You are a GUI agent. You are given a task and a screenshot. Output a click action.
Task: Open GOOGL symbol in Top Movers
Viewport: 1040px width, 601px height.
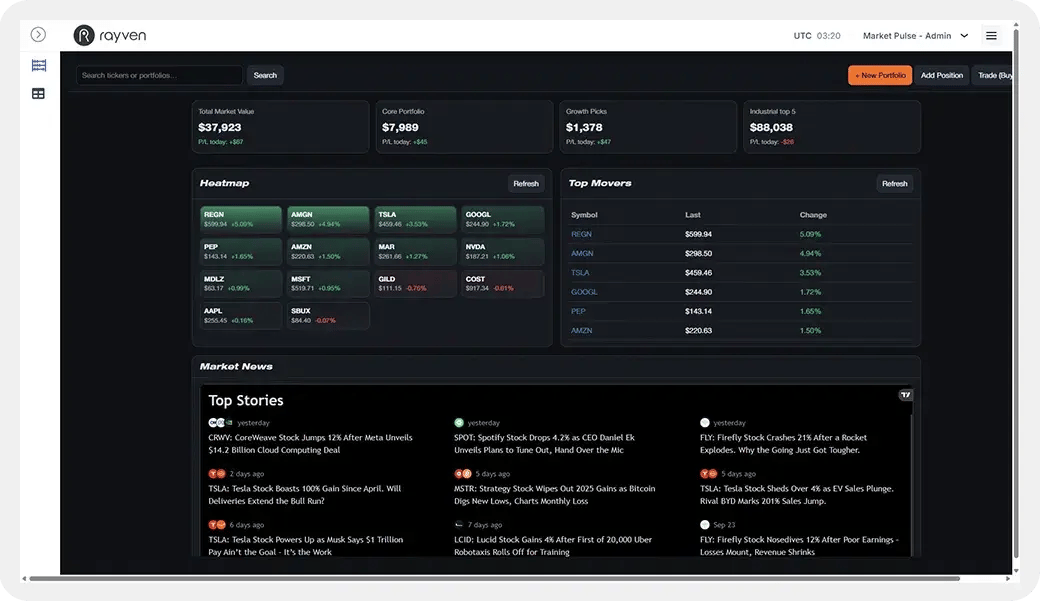[x=584, y=292]
